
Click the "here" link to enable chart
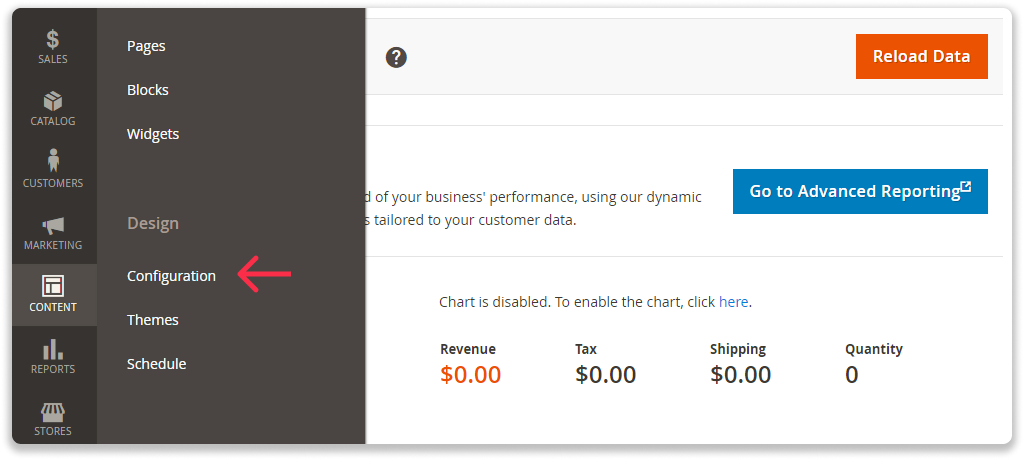[733, 301]
